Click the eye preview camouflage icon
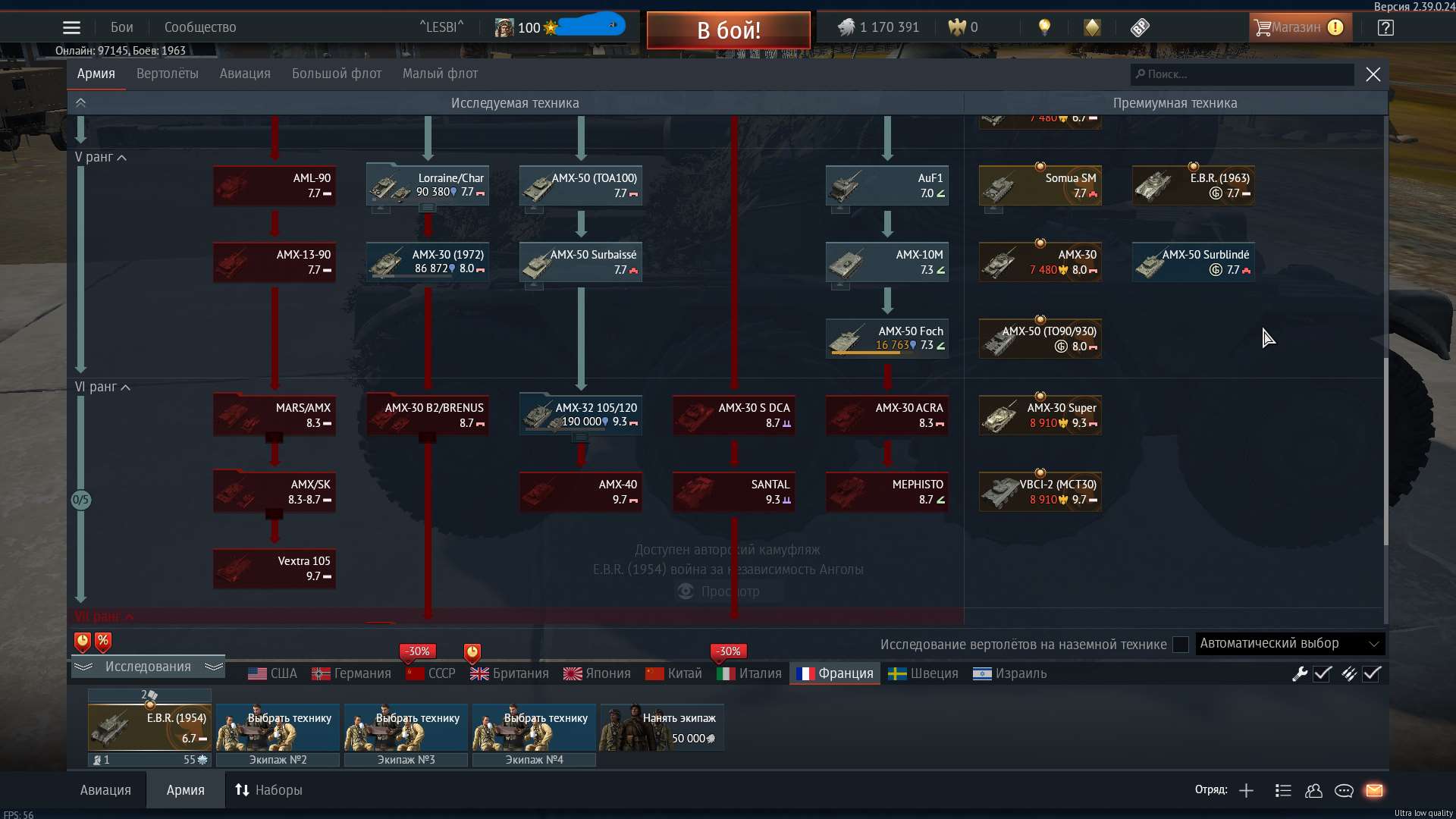The image size is (1456, 819). pos(686,591)
